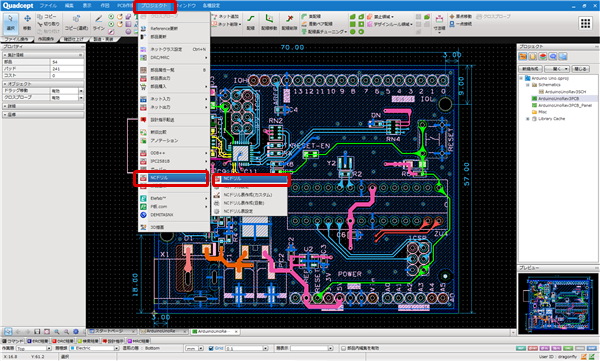Click the 閉じる button in Project panel

(x=580, y=69)
